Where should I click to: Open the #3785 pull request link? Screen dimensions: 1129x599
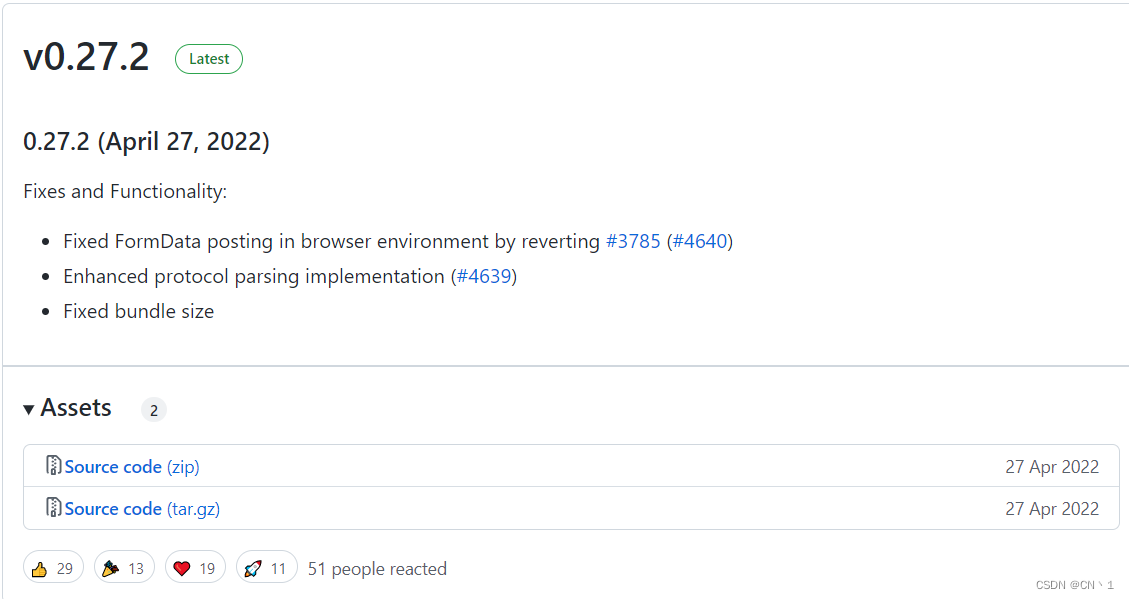(633, 241)
